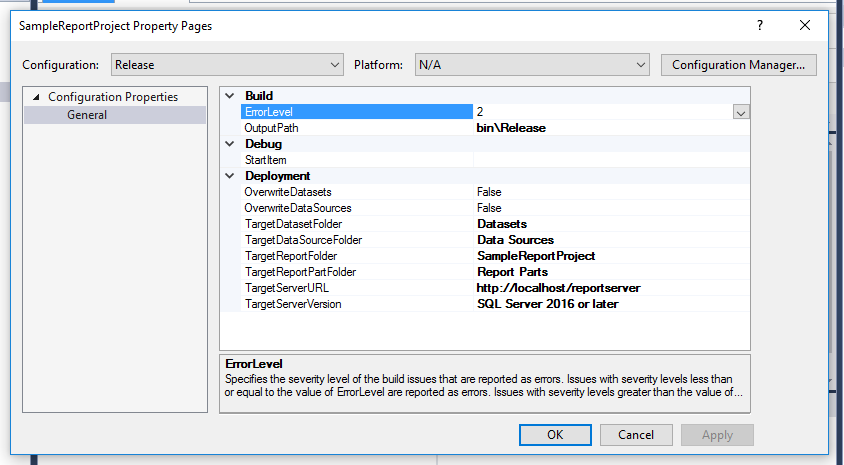The height and width of the screenshot is (465, 844).
Task: Collapse the Build property category
Action: coord(230,96)
